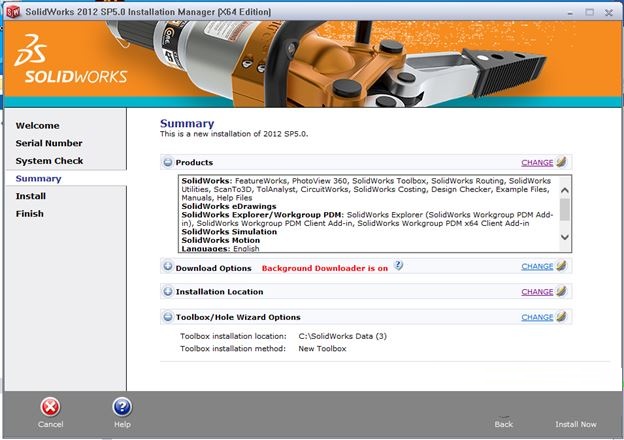624x440 pixels.
Task: Click 'C:\SolidWorks Data (3)' location value
Action: (343, 336)
